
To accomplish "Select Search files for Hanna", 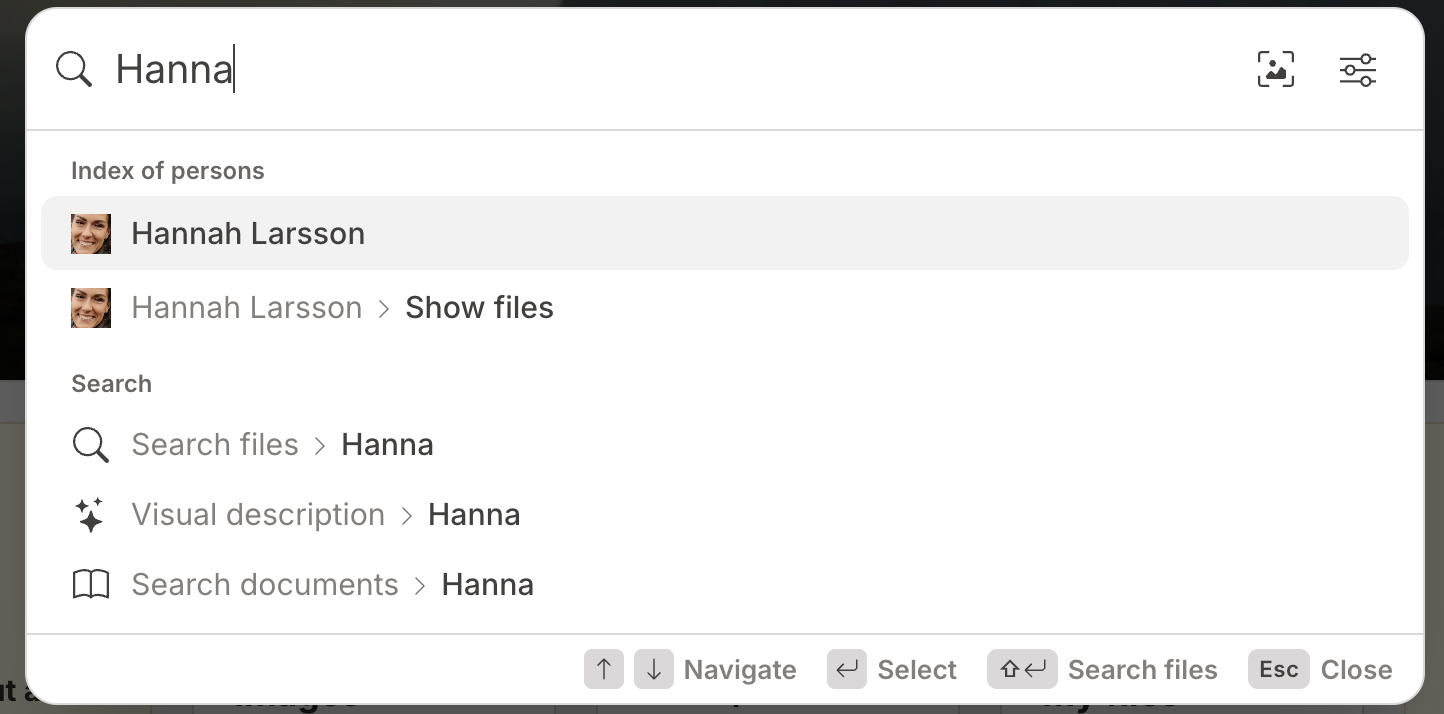I will coord(724,444).
